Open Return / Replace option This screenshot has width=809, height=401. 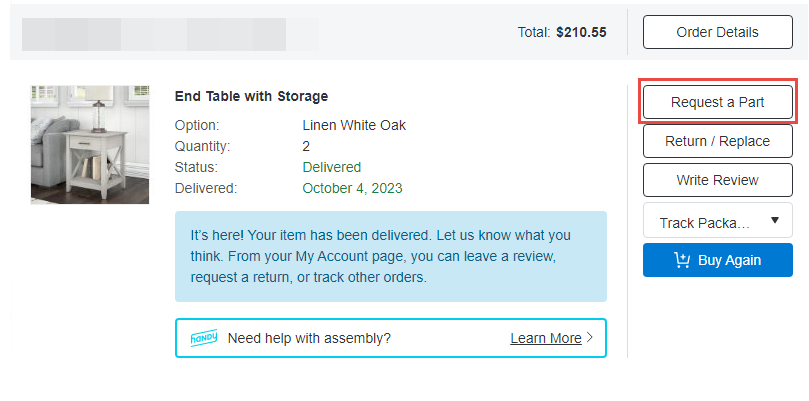pos(717,141)
